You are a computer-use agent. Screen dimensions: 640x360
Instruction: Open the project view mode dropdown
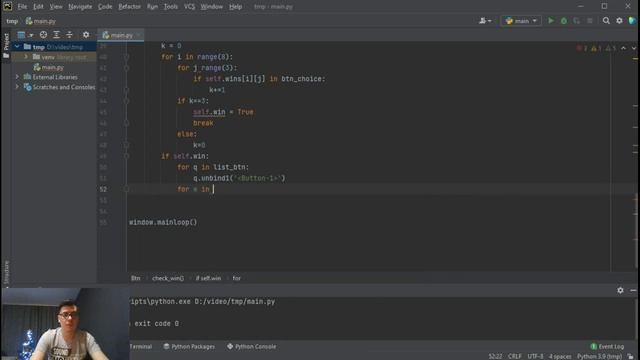pos(25,35)
